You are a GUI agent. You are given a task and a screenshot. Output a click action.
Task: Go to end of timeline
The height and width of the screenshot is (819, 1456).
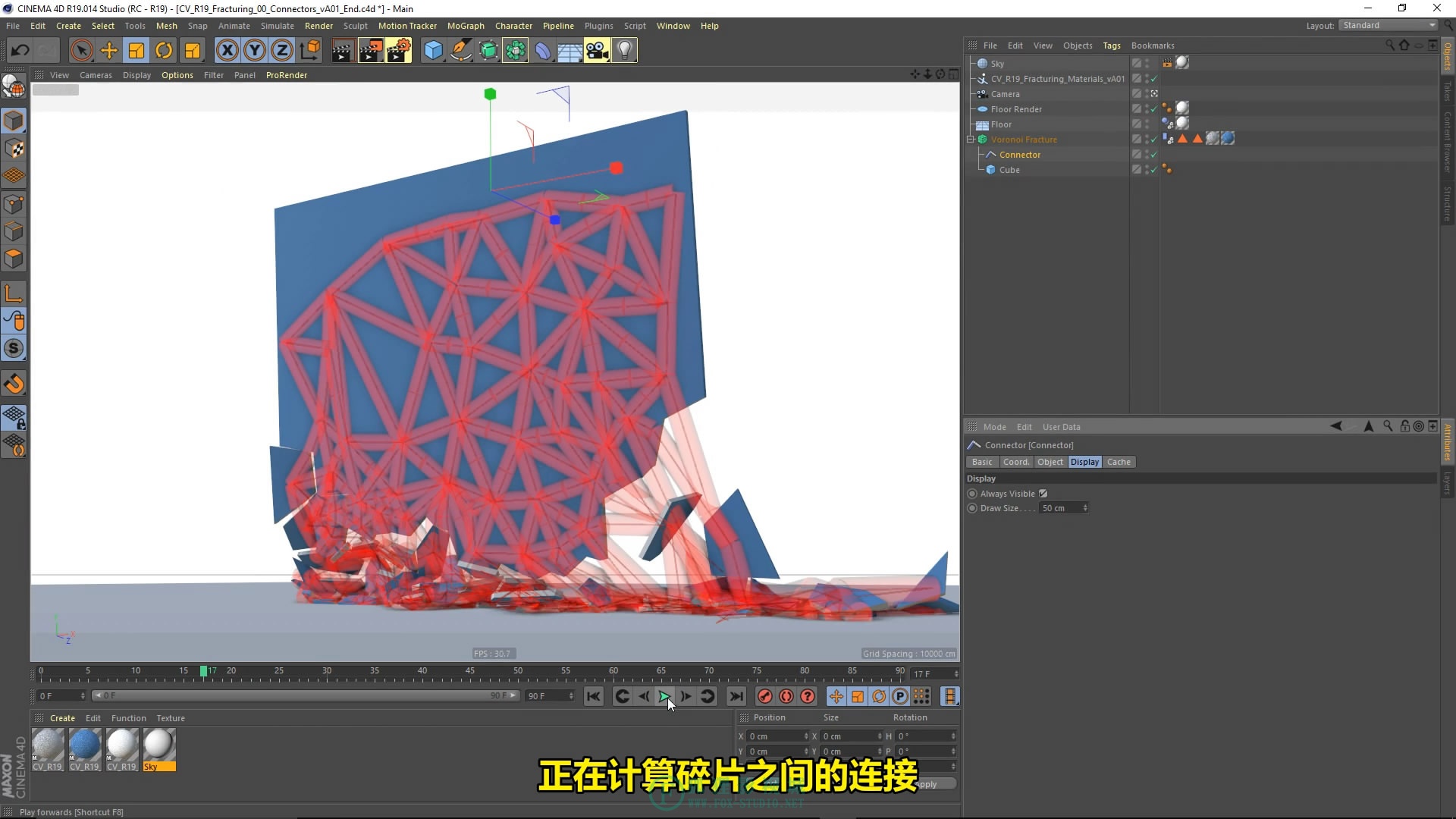pyautogui.click(x=736, y=696)
